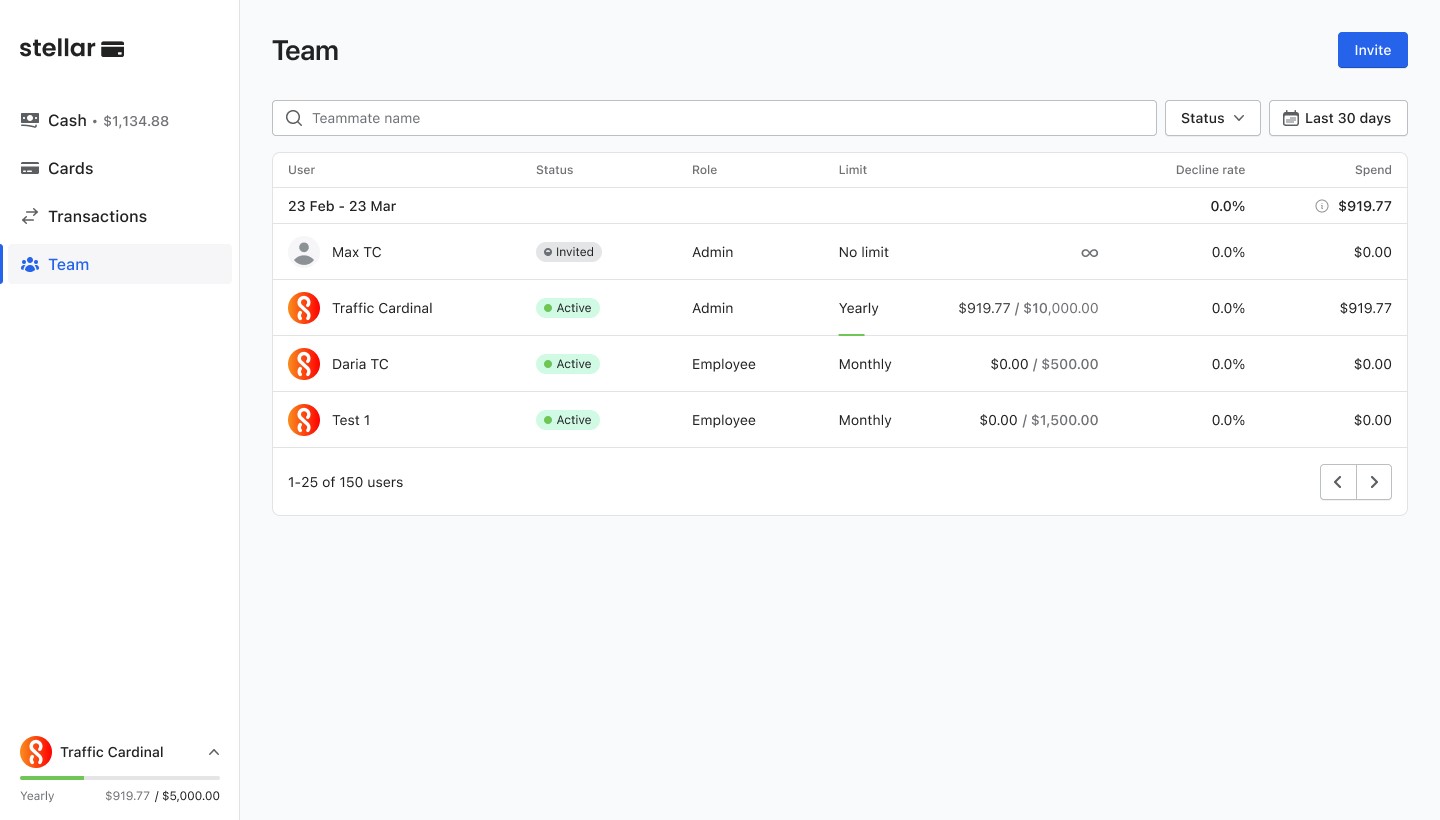Click Daria TC's Employee role

click(x=724, y=364)
